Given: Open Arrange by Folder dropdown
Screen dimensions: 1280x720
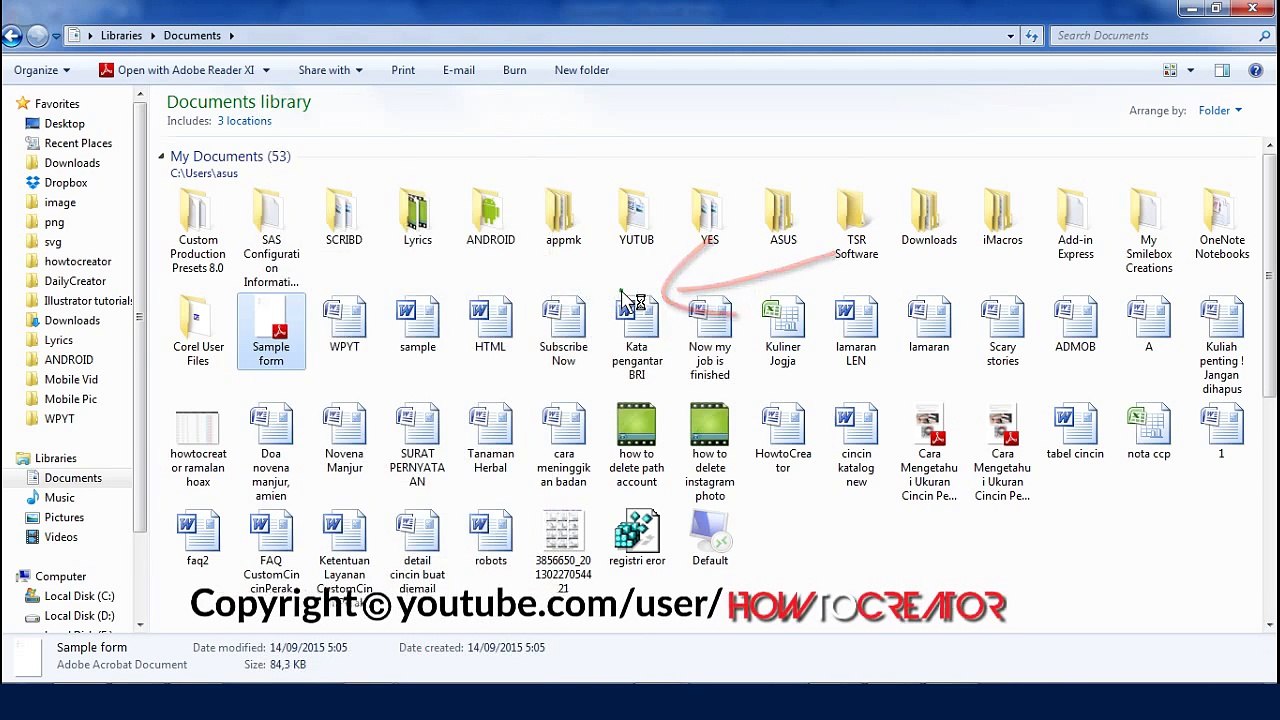Looking at the screenshot, I should point(1219,110).
